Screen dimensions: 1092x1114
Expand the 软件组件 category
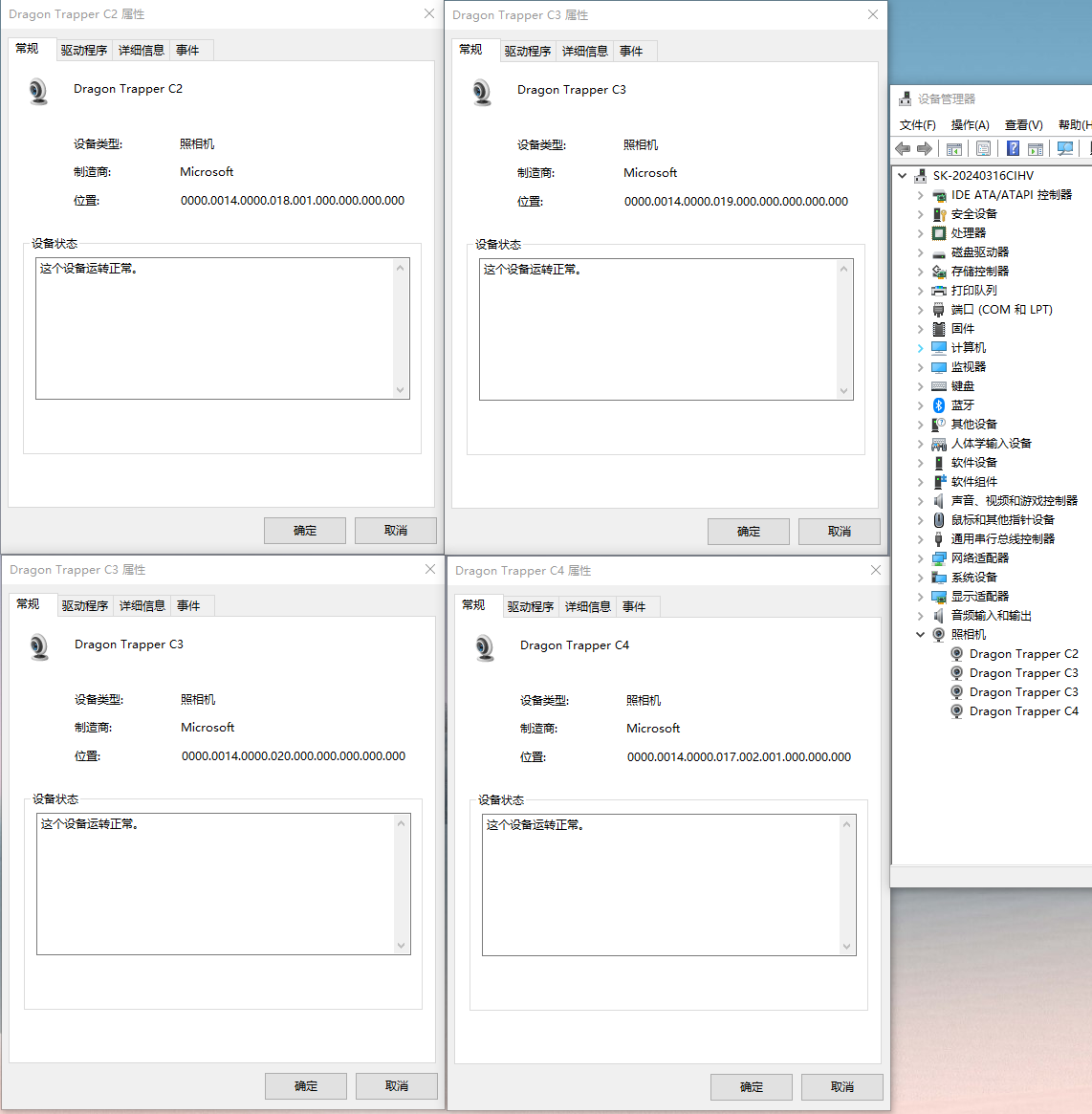click(920, 482)
